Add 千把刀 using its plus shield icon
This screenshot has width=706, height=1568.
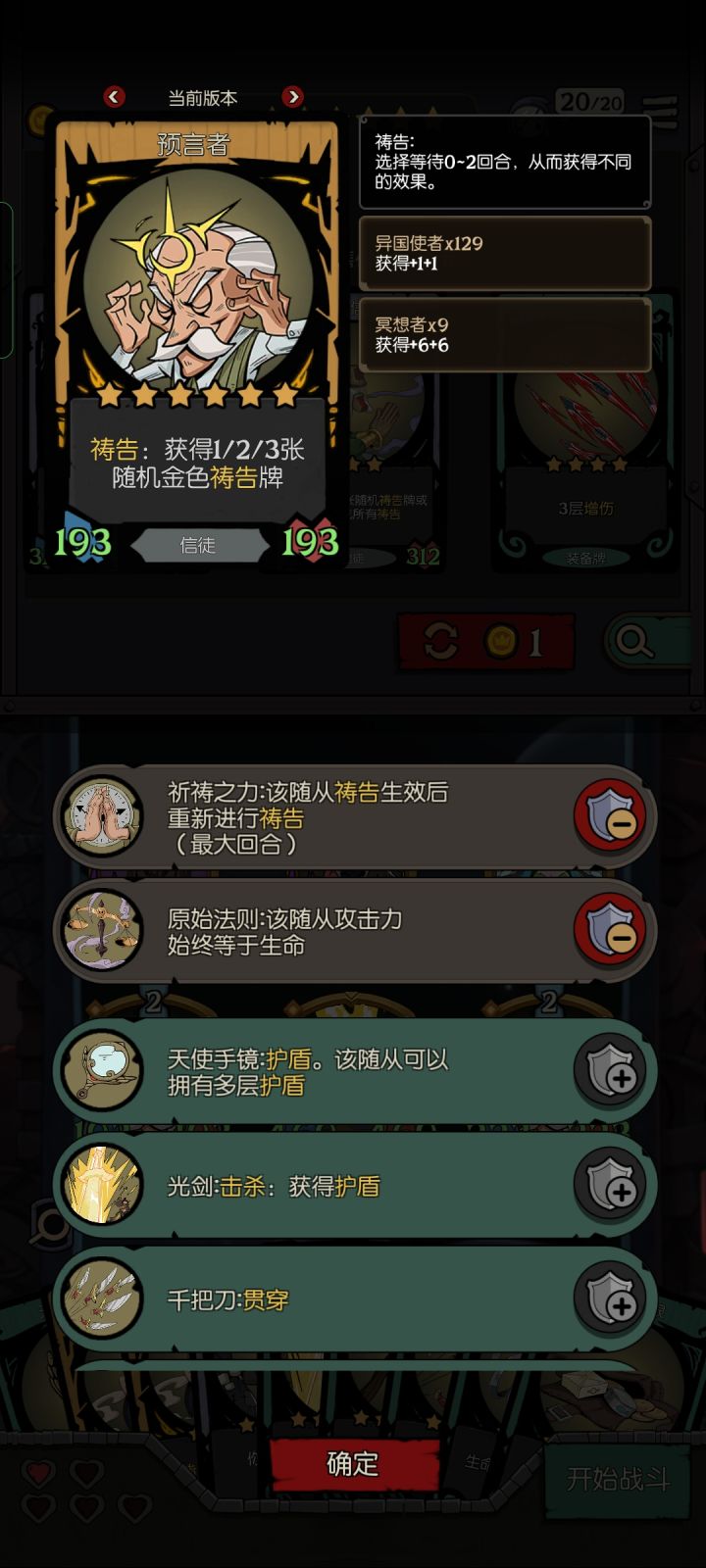[610, 1299]
